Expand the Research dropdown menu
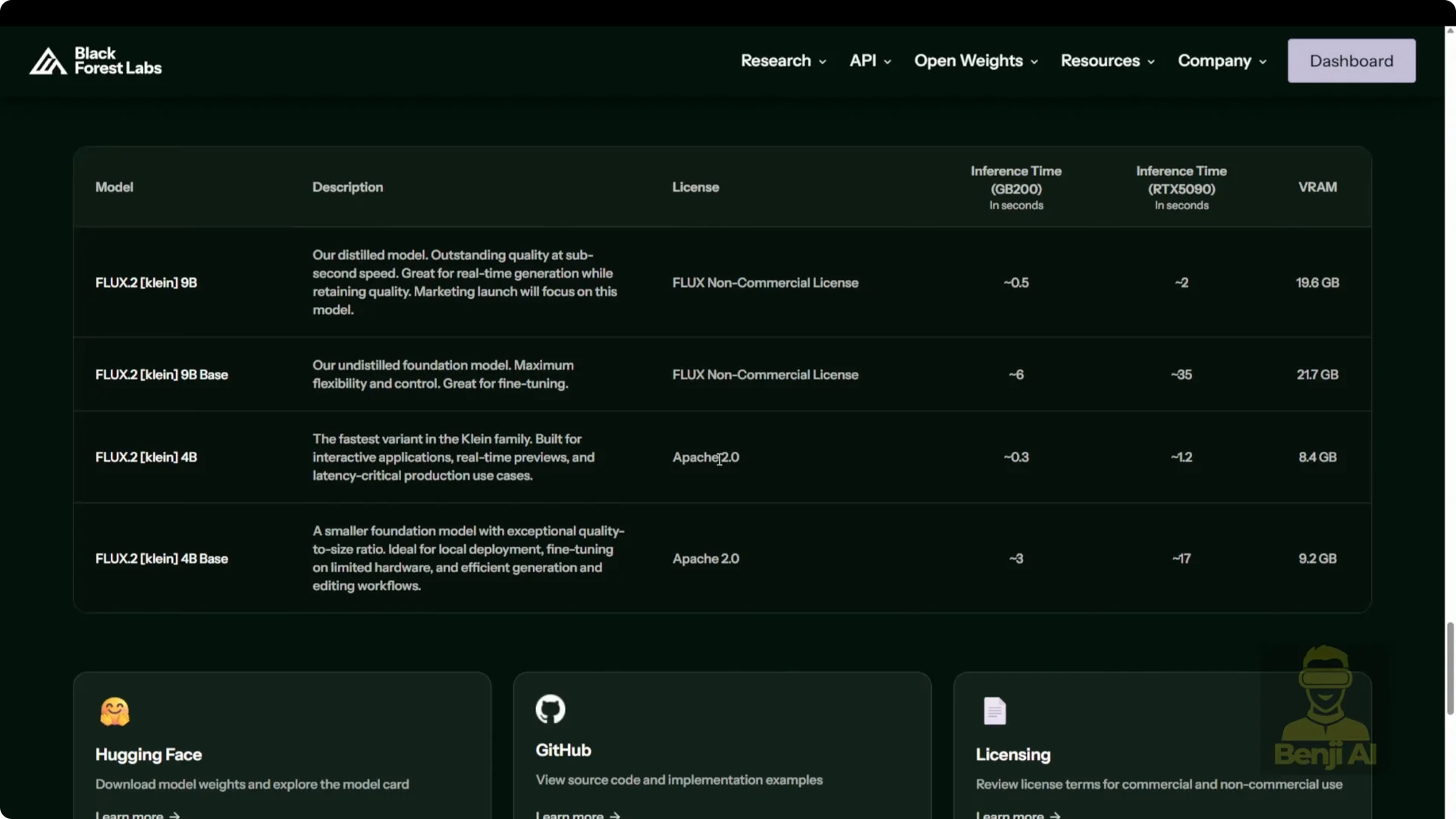This screenshot has height=819, width=1456. click(x=783, y=61)
